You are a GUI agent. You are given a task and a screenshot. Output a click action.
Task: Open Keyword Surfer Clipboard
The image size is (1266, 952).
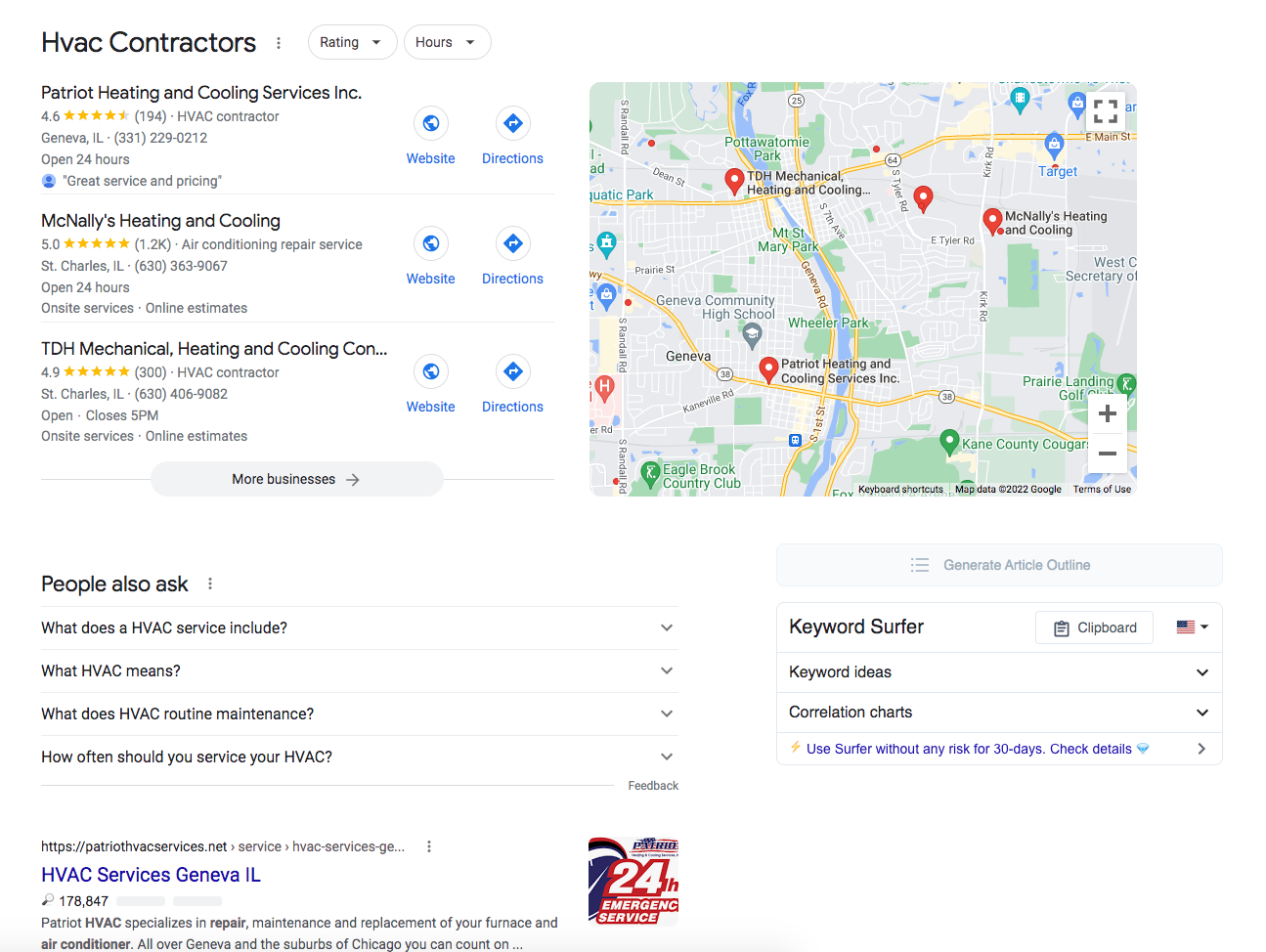coord(1094,627)
